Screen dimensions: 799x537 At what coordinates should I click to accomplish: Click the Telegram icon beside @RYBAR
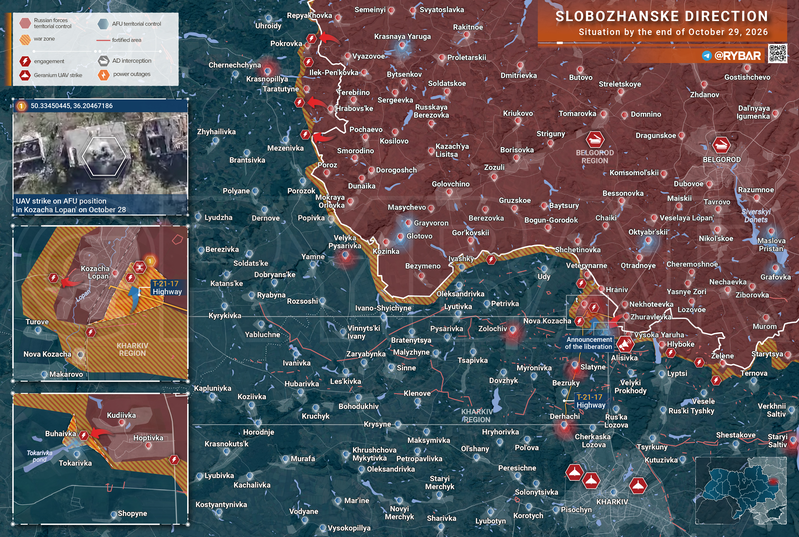tap(706, 56)
